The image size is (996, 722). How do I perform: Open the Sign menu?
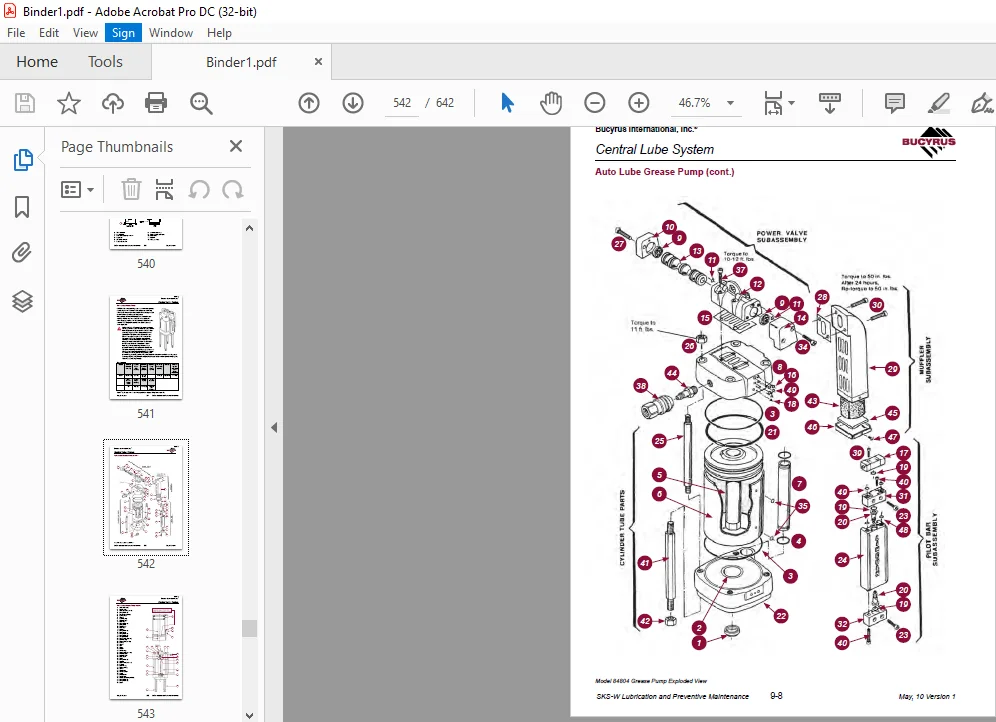(x=123, y=33)
